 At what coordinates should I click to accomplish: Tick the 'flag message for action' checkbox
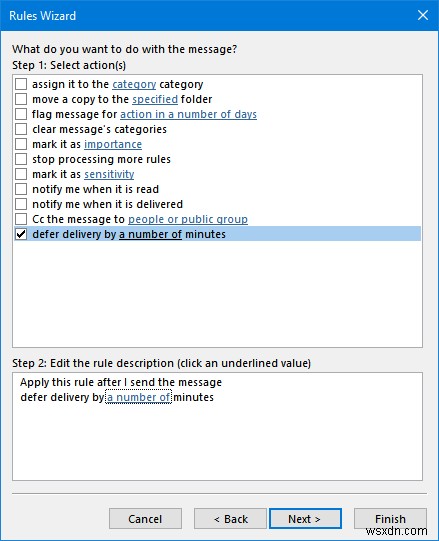[x=21, y=114]
